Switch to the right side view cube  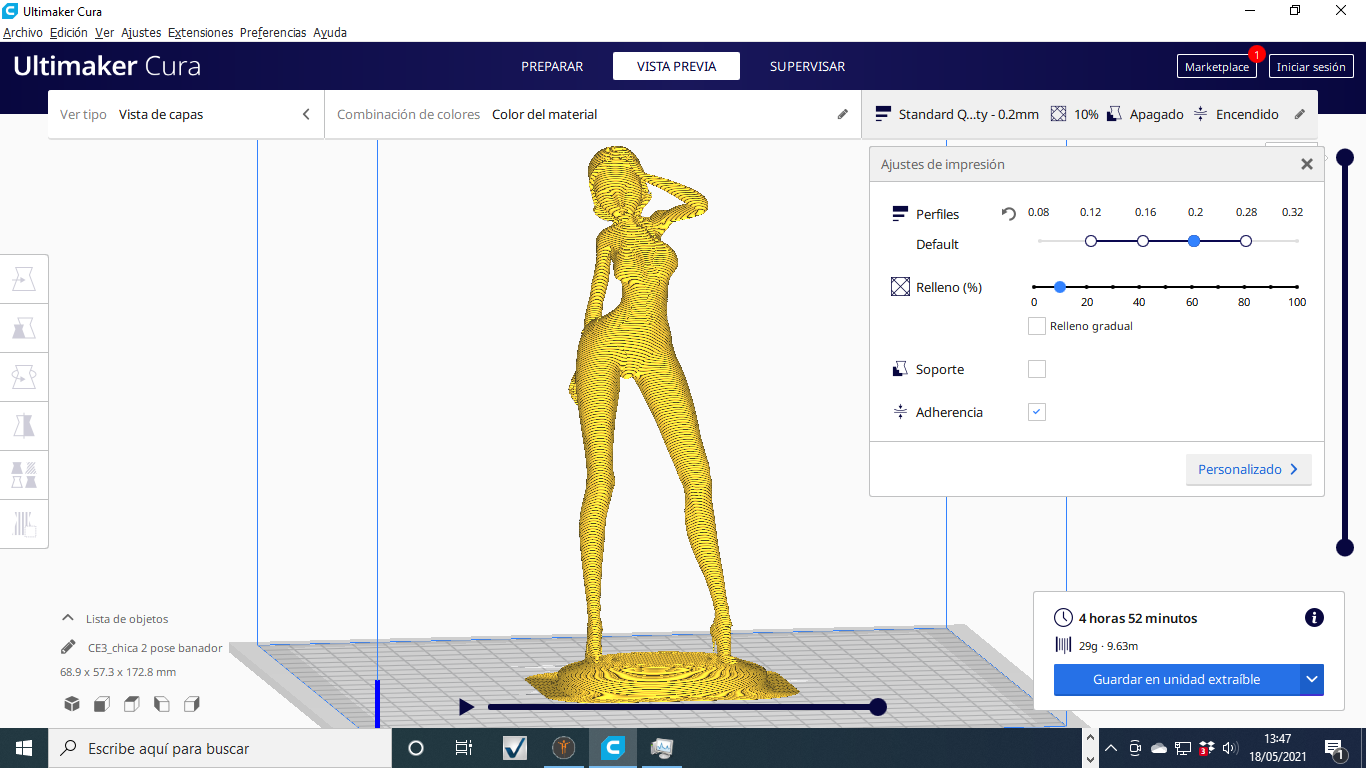[192, 704]
